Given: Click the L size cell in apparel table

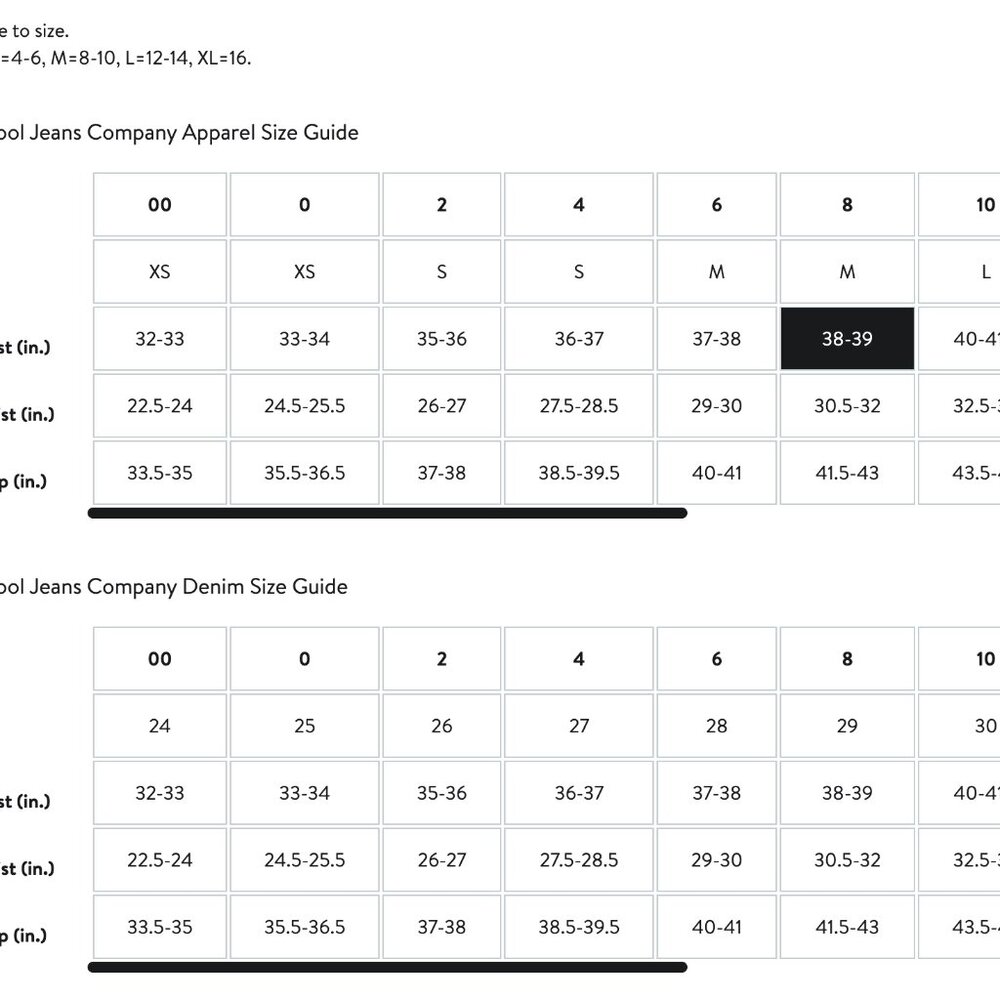Looking at the screenshot, I should (x=959, y=272).
